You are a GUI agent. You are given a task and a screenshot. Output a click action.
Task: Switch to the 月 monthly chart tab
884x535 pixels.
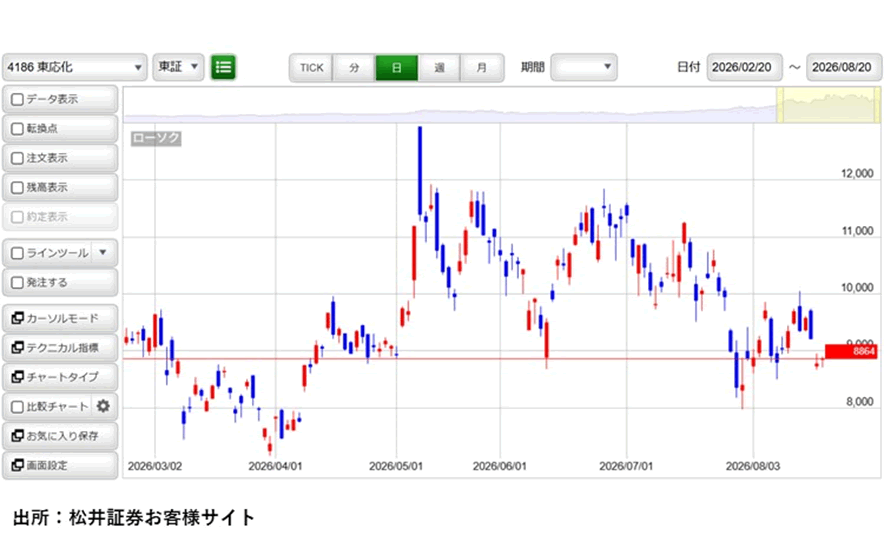(481, 68)
